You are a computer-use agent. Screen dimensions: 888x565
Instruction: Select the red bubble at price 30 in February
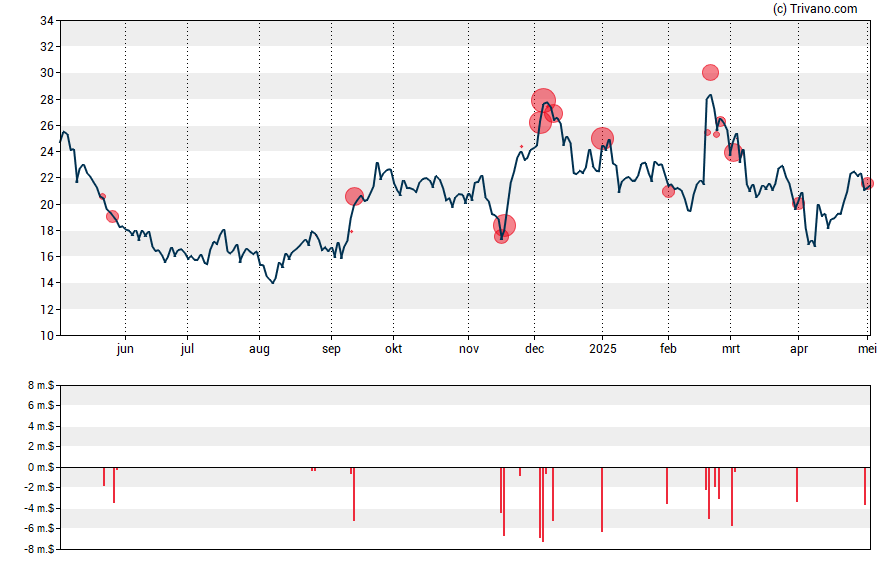coord(710,72)
